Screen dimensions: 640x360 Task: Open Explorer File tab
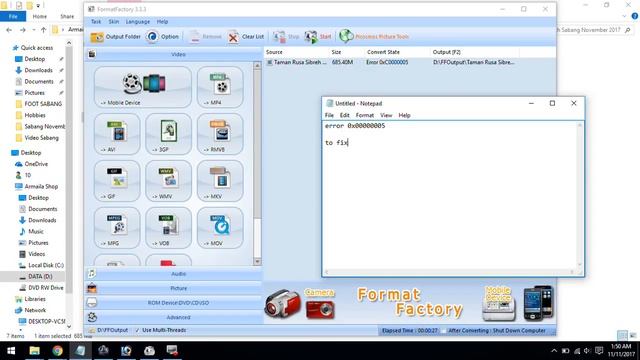coord(13,16)
